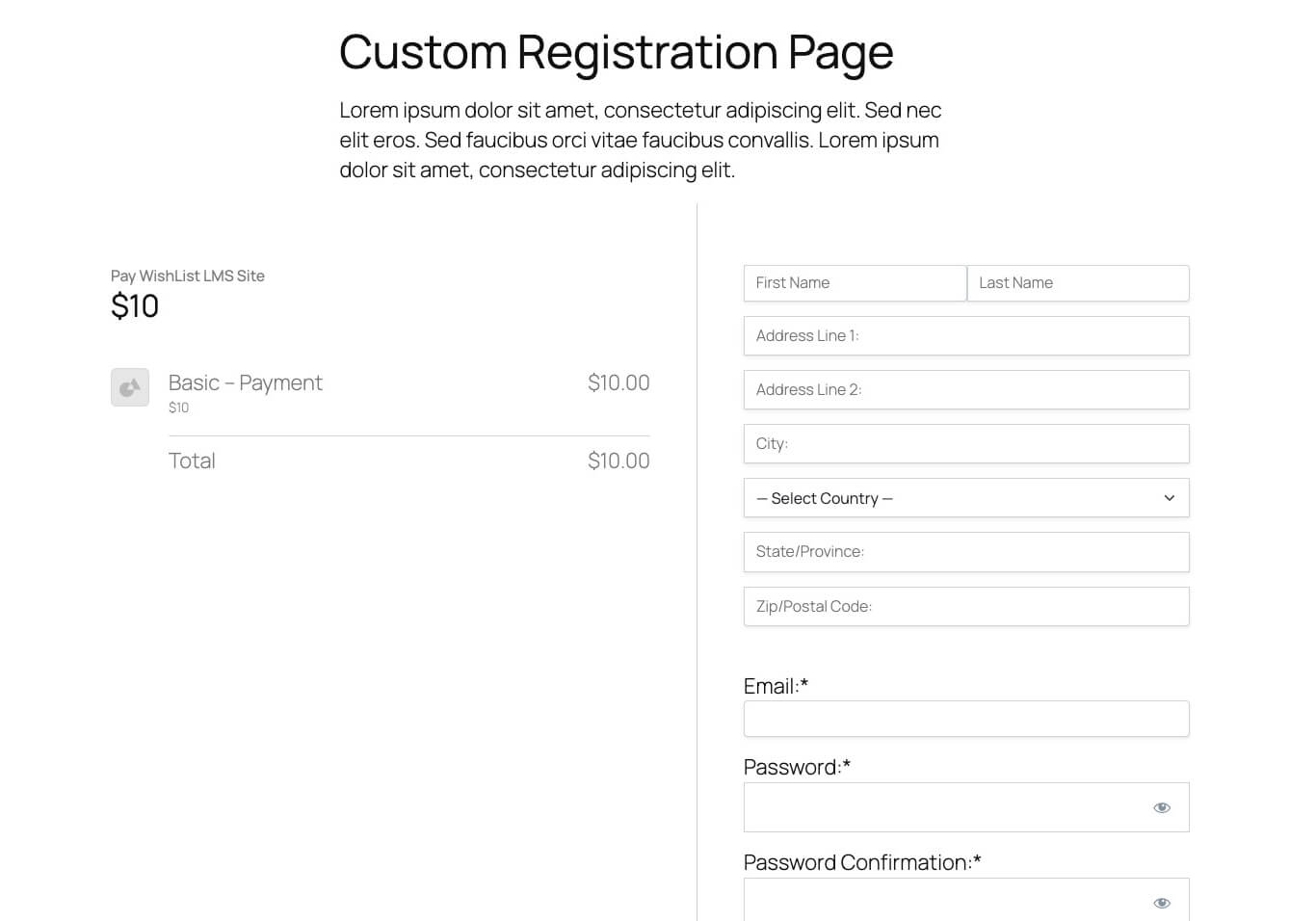1316x921 pixels.
Task: Click the payment method icon beside Basic – Payment
Action: coord(129,387)
